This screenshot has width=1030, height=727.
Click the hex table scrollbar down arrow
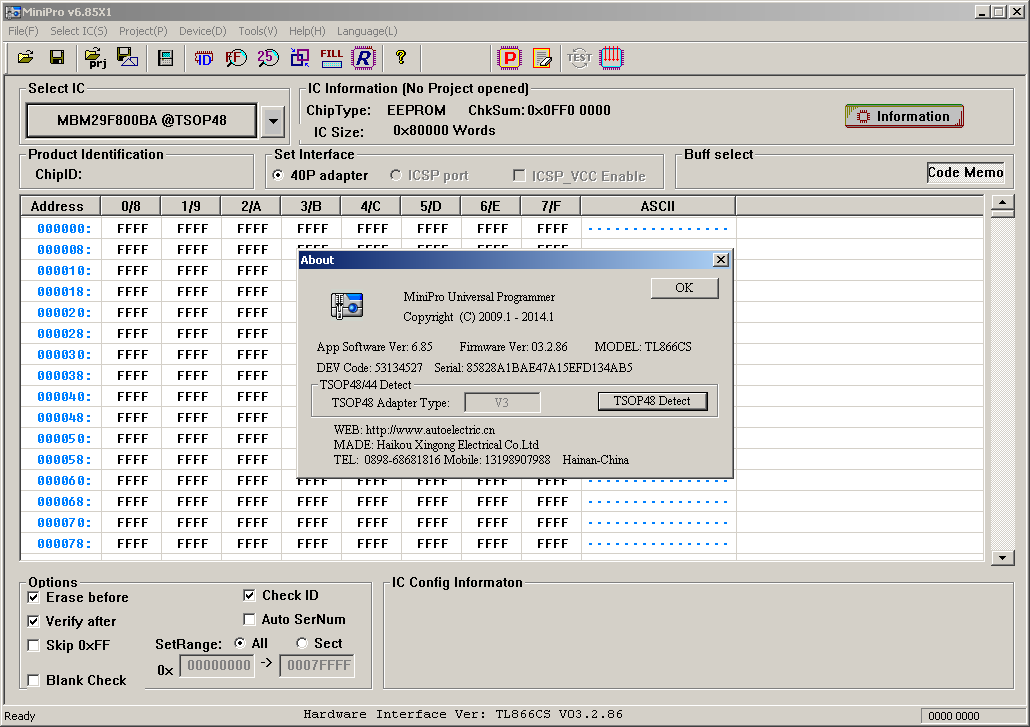[1002, 557]
